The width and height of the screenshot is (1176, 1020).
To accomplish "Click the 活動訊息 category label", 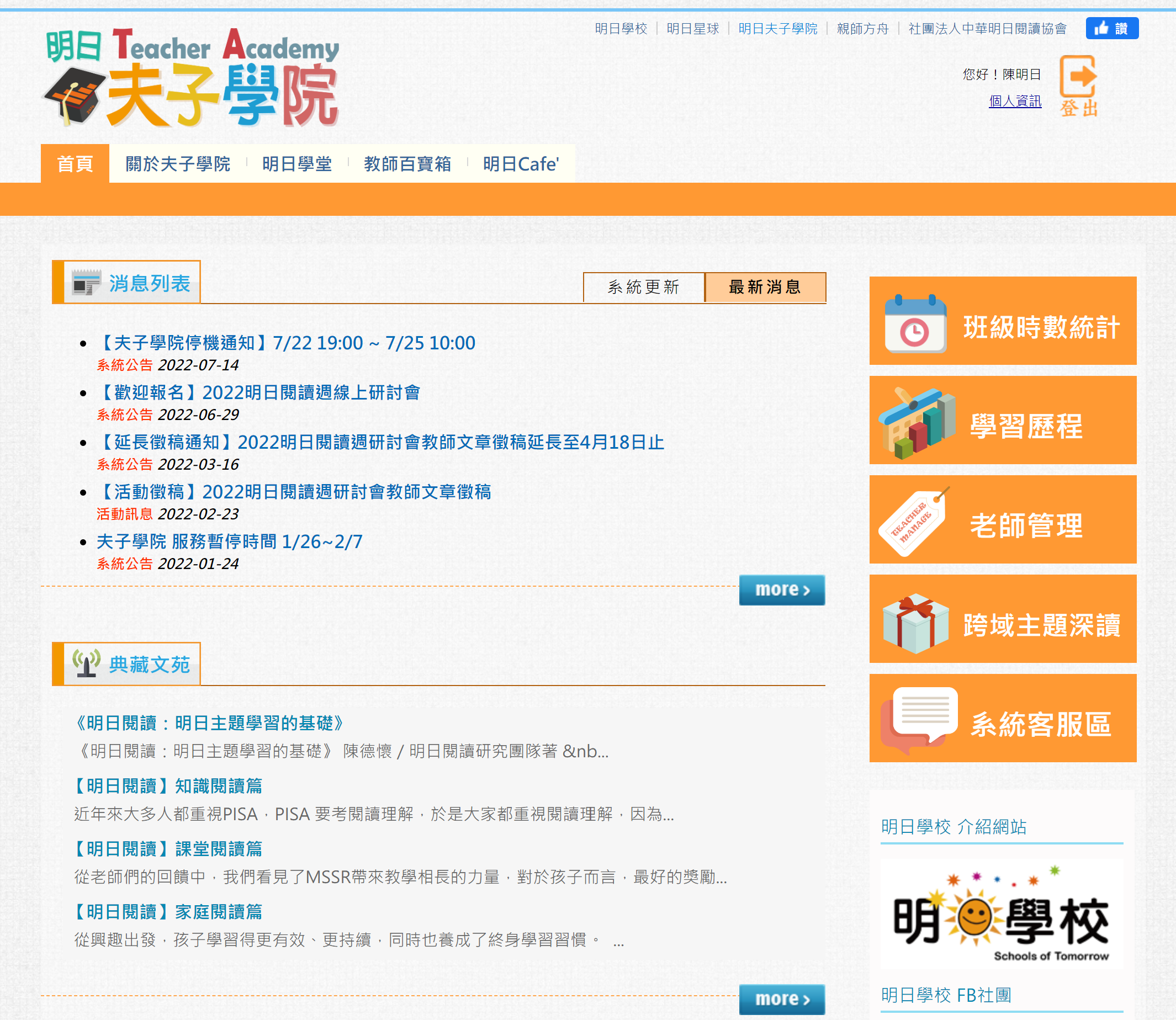I will tap(125, 514).
